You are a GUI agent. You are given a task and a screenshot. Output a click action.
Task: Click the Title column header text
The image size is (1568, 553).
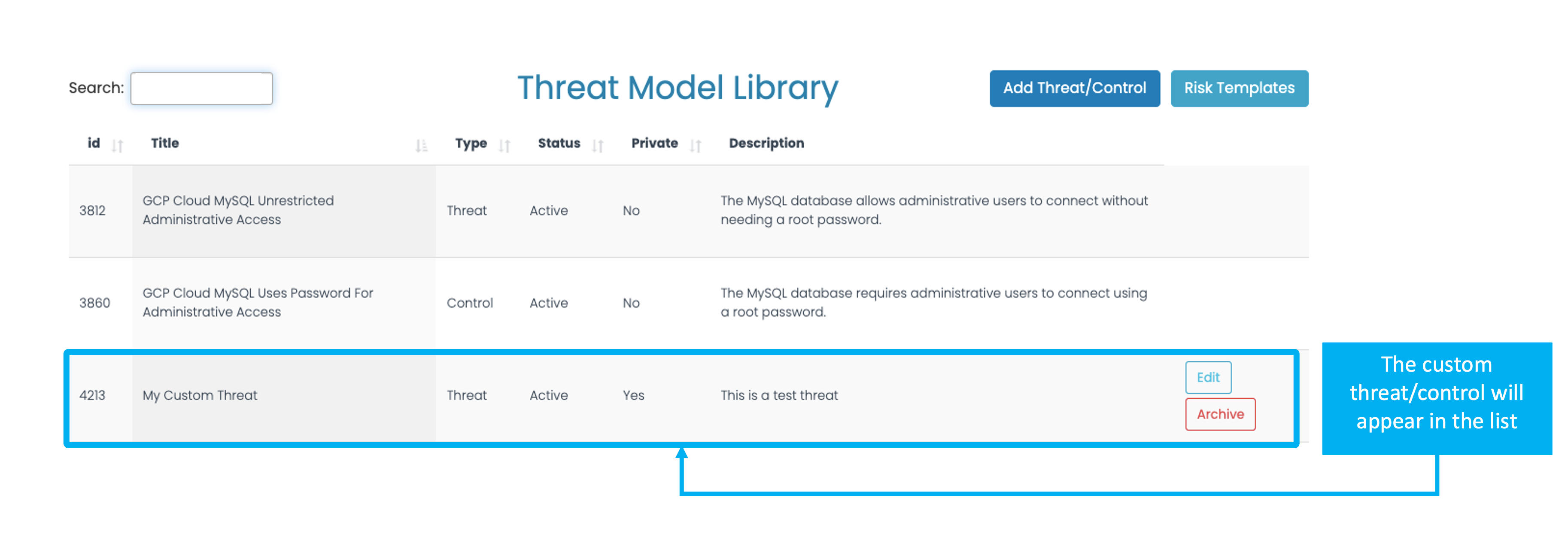pos(165,143)
